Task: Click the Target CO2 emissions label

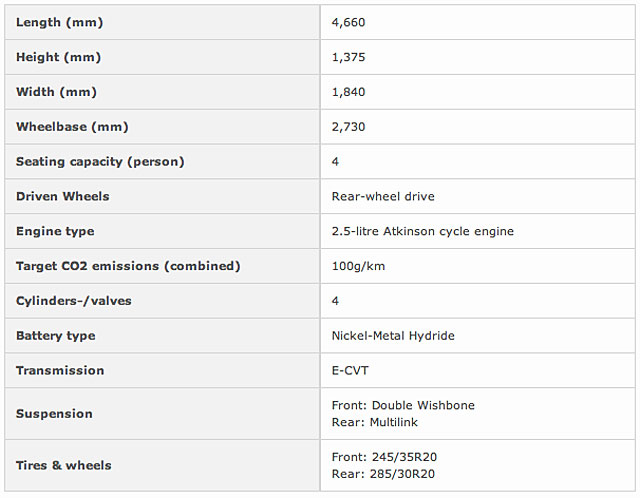Action: (x=128, y=266)
